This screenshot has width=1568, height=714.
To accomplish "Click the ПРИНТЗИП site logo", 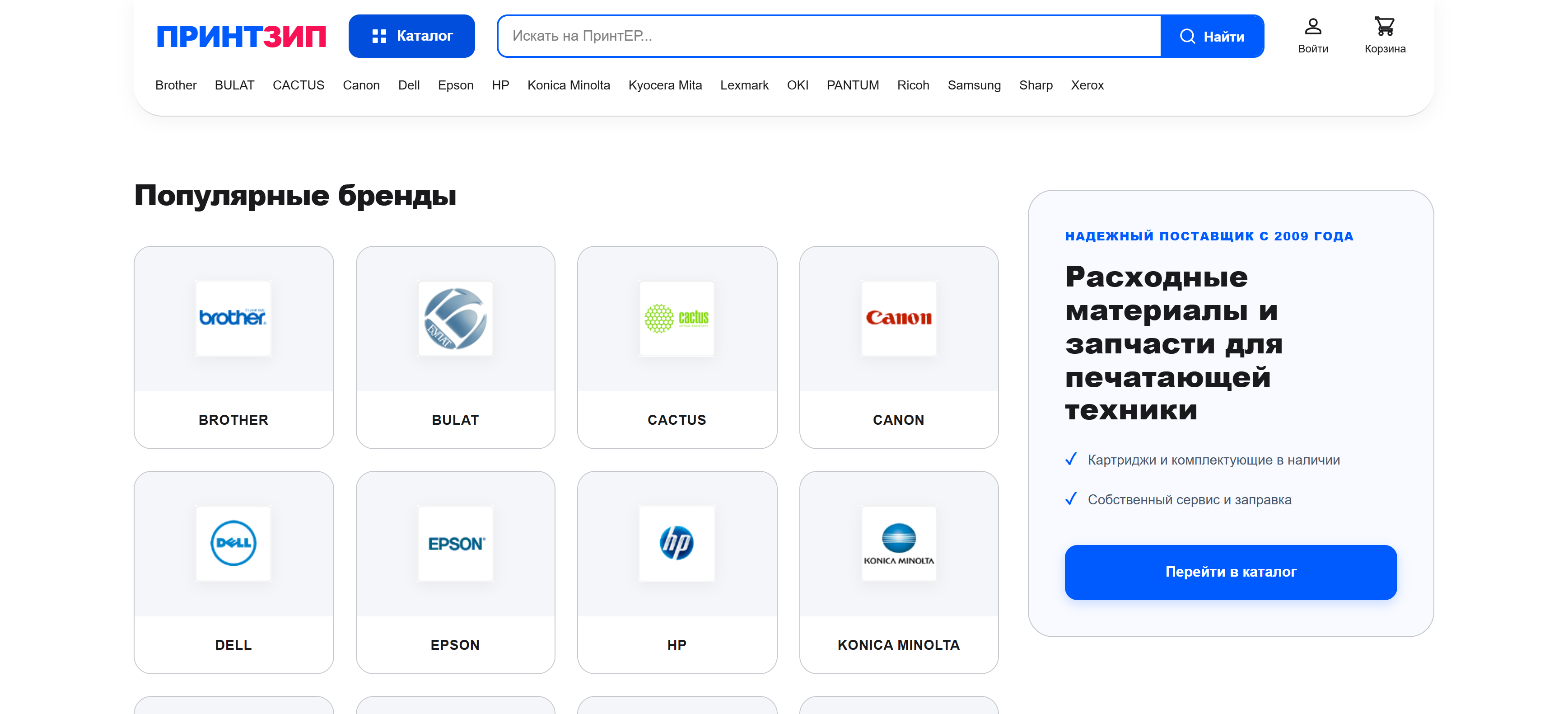I will pos(241,37).
